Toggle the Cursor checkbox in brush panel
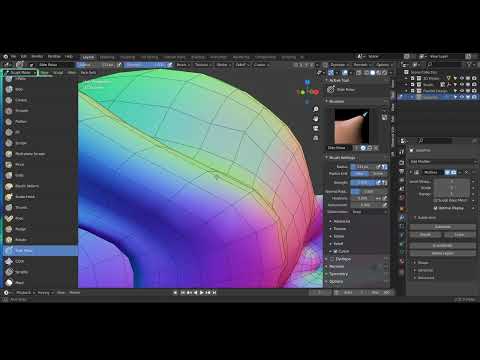The width and height of the screenshot is (480, 360). (336, 251)
